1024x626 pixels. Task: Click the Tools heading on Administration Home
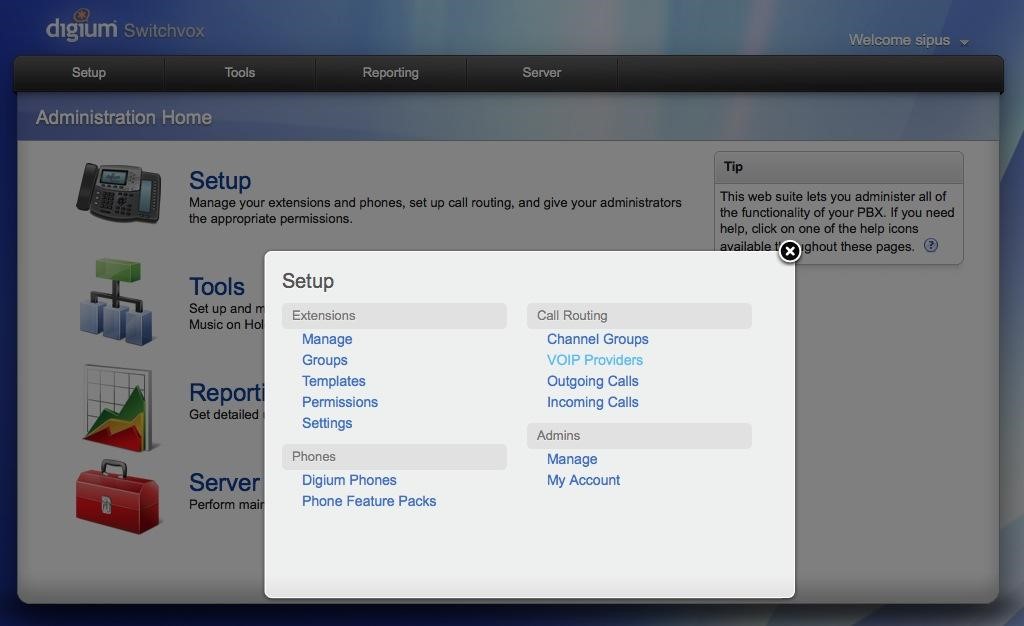(x=217, y=287)
